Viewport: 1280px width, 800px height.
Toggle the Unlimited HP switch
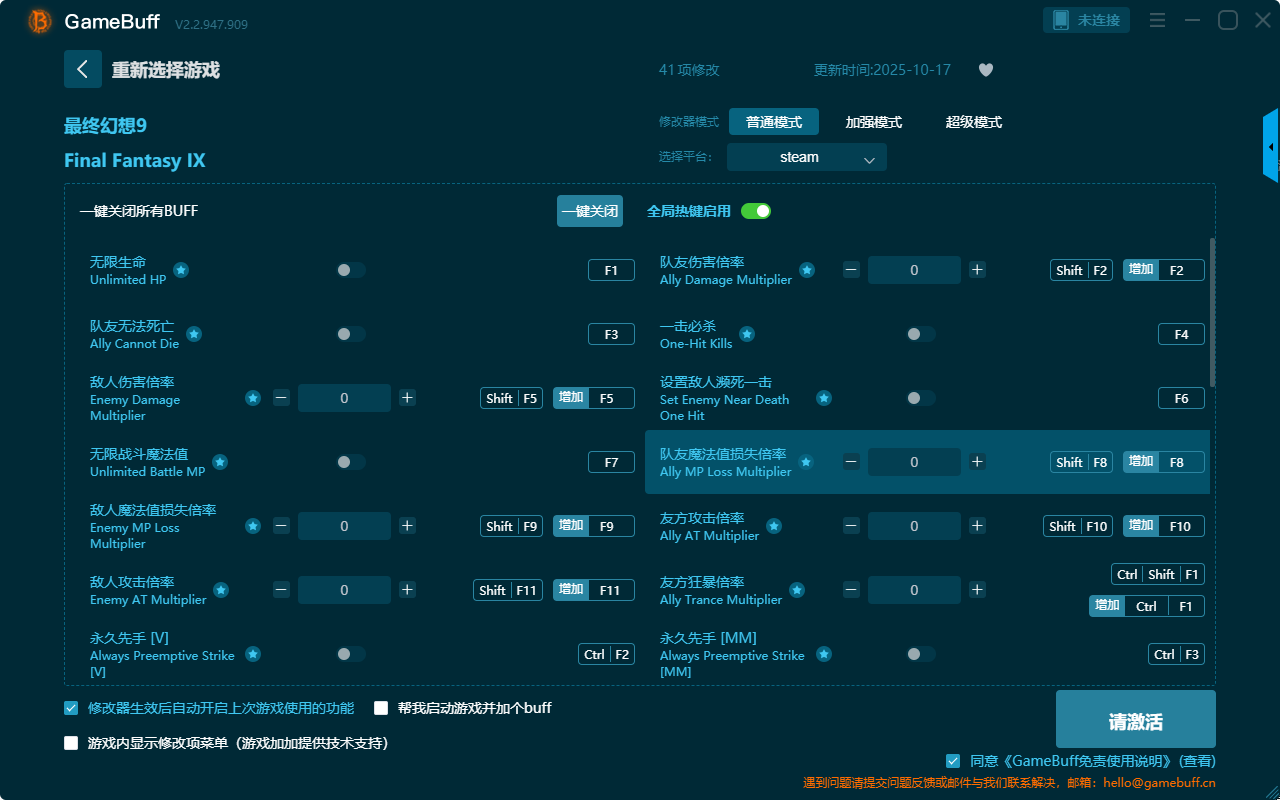(350, 270)
